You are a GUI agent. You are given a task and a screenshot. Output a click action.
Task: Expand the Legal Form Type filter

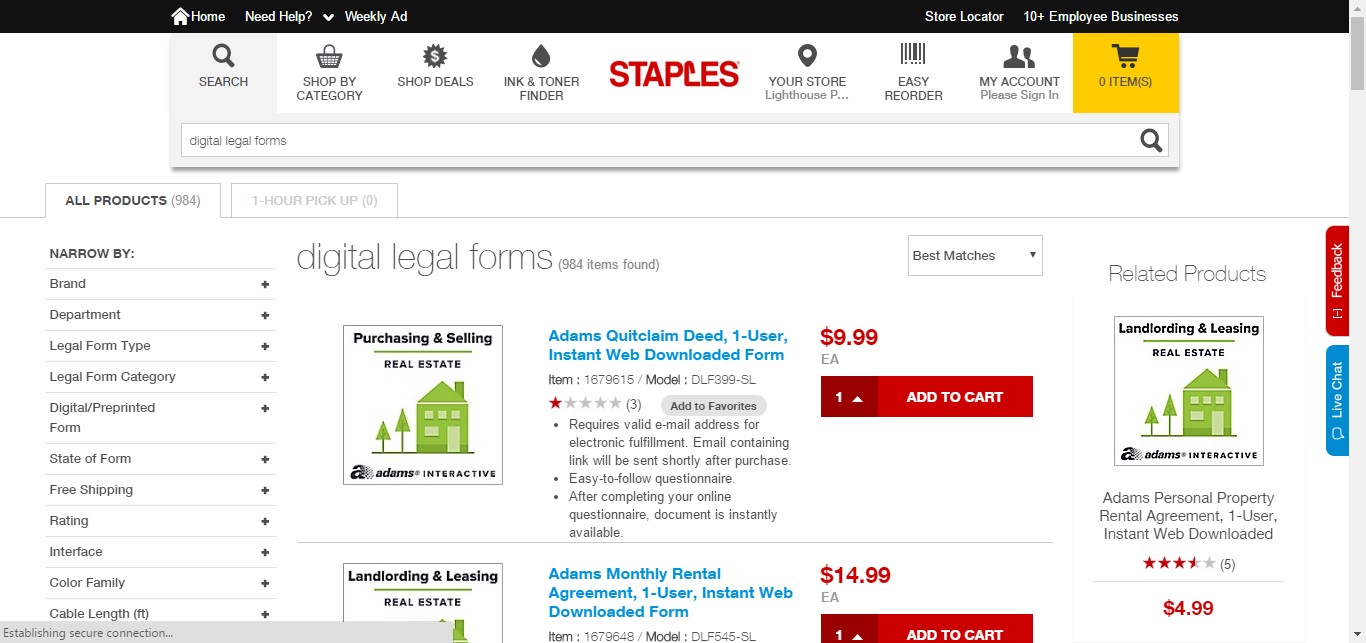pyautogui.click(x=265, y=346)
